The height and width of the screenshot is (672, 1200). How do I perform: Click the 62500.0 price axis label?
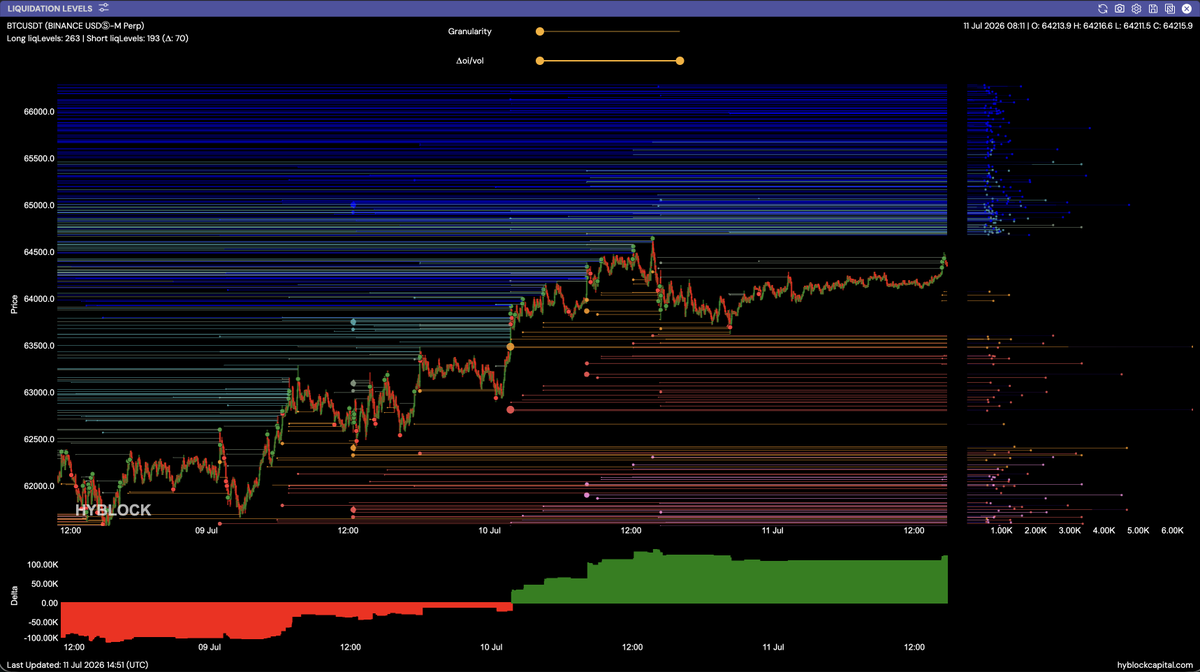(38, 439)
